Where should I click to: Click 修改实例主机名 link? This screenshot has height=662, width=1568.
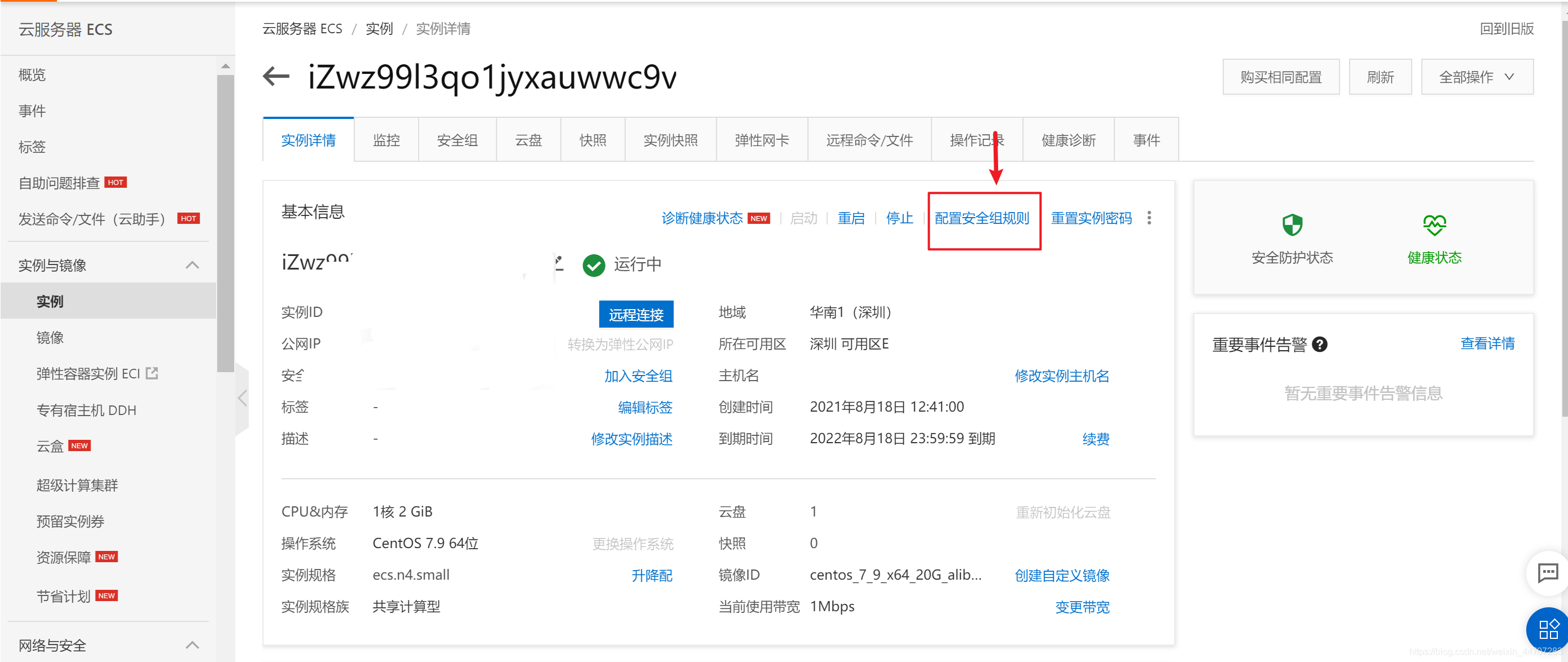point(1061,376)
